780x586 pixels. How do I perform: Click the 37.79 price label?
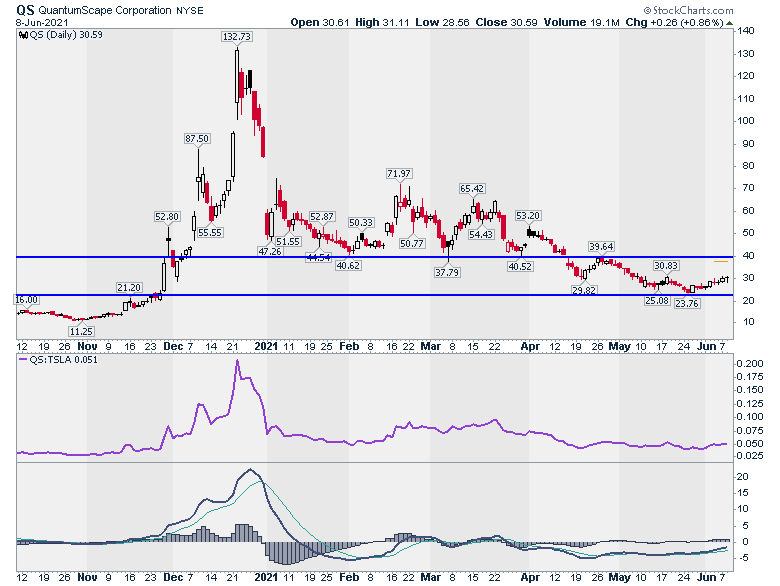coord(447,273)
